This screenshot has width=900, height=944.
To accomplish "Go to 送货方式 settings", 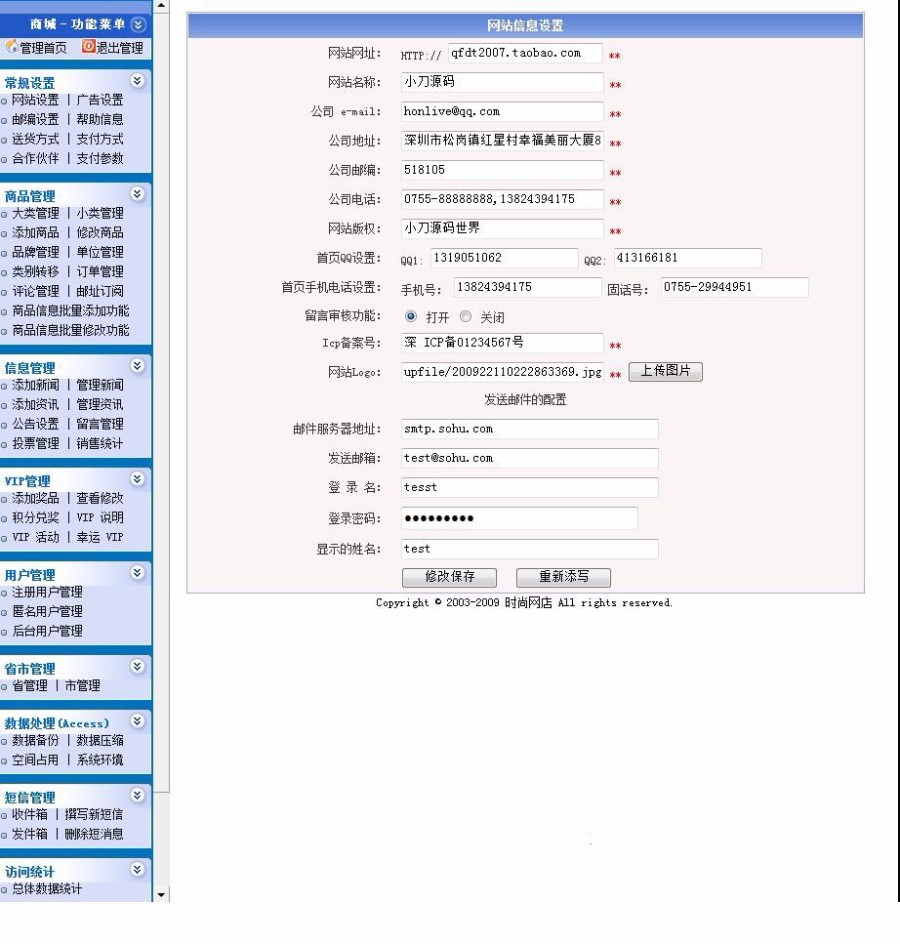I will pos(36,139).
